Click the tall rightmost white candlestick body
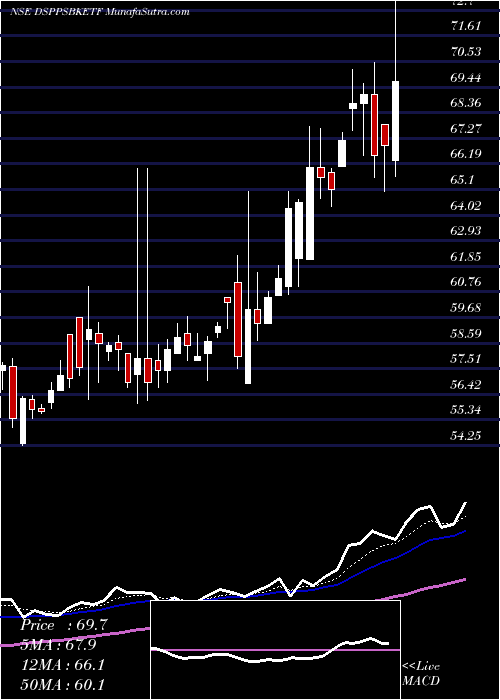 click(x=396, y=121)
